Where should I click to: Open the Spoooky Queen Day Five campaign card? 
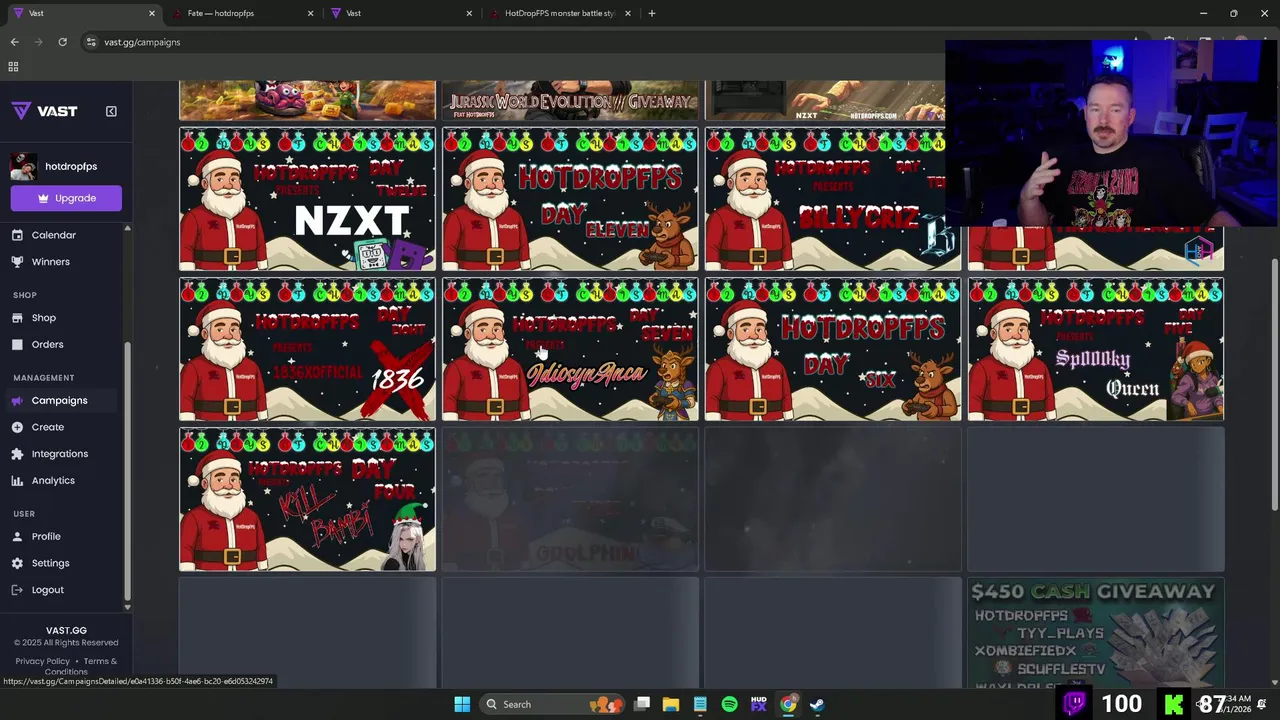tap(1096, 349)
